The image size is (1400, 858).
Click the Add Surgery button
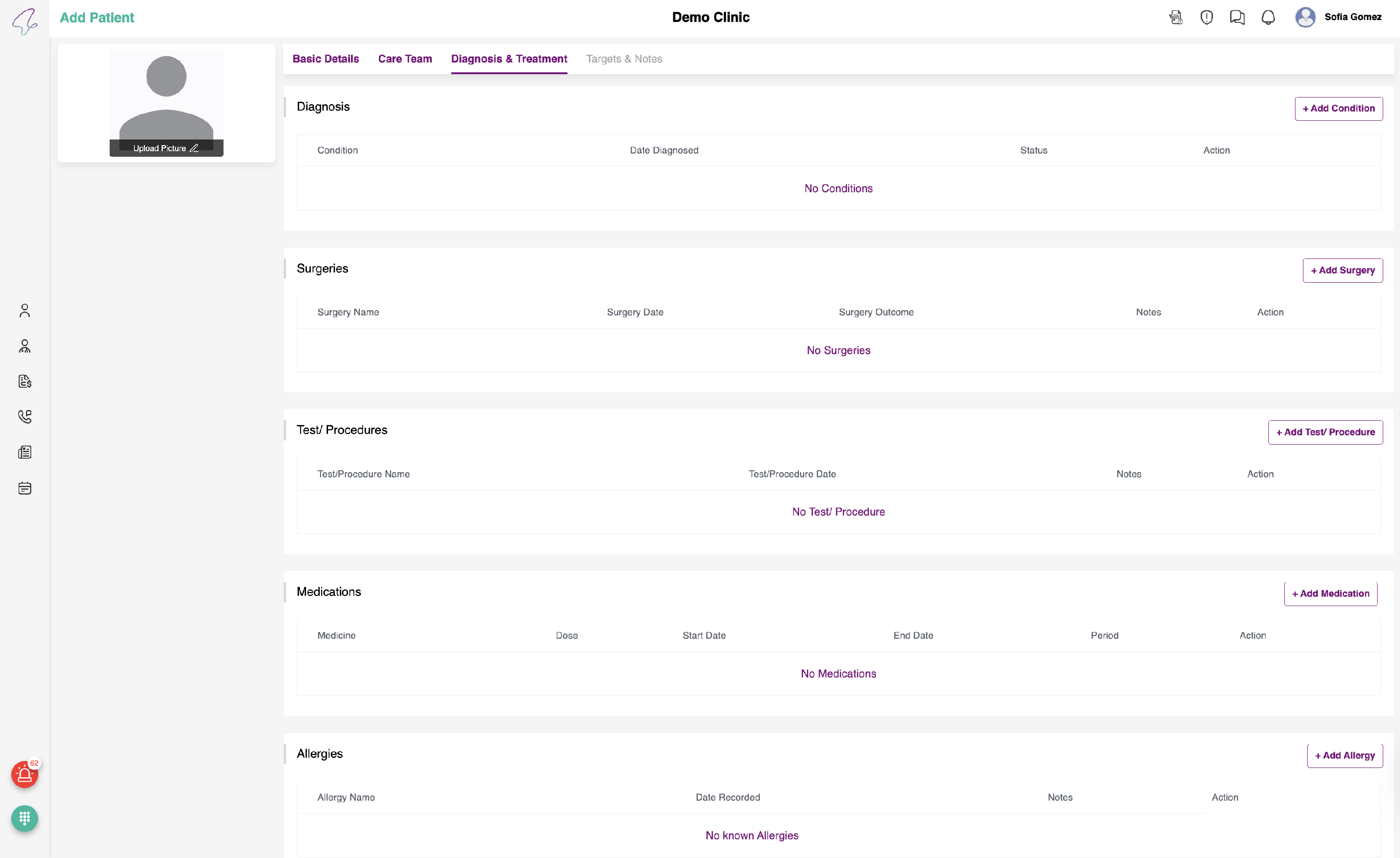(1342, 271)
